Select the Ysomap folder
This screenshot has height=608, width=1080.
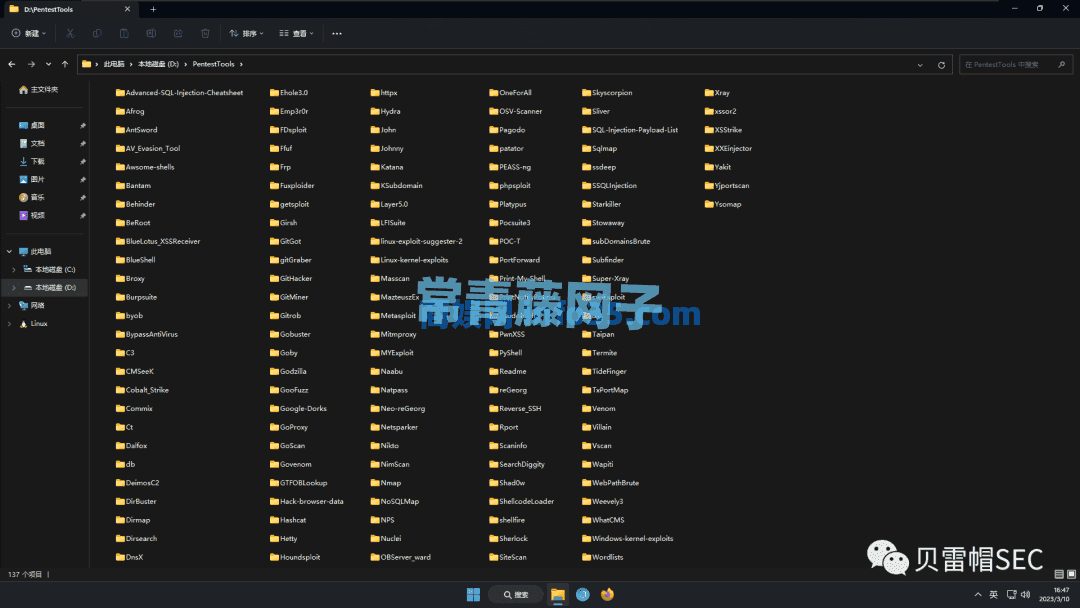point(723,204)
